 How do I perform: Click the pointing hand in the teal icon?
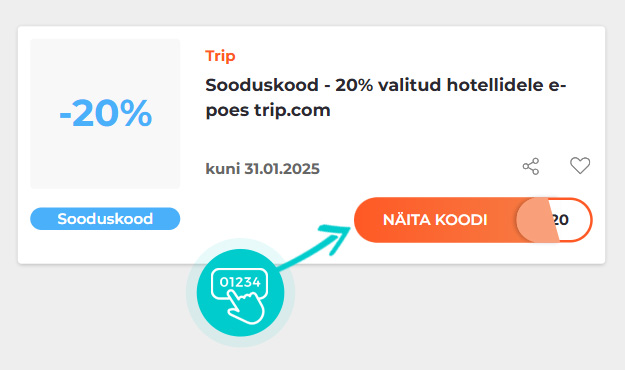[x=246, y=306]
